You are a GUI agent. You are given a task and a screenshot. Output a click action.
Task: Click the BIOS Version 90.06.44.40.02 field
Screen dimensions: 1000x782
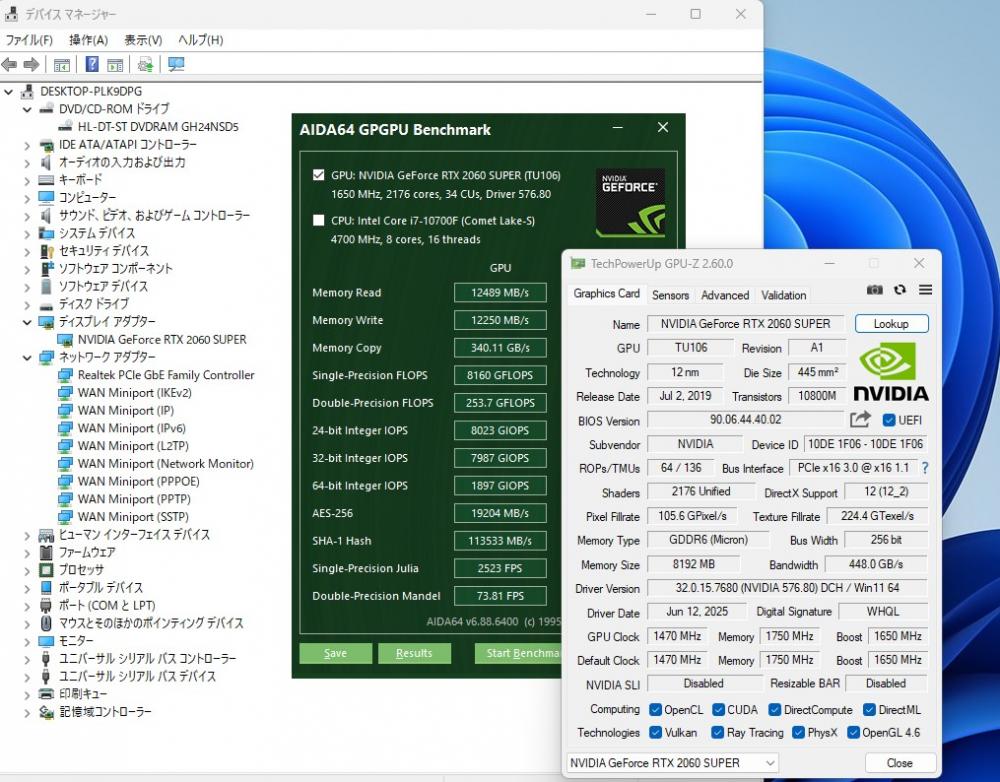(x=746, y=420)
